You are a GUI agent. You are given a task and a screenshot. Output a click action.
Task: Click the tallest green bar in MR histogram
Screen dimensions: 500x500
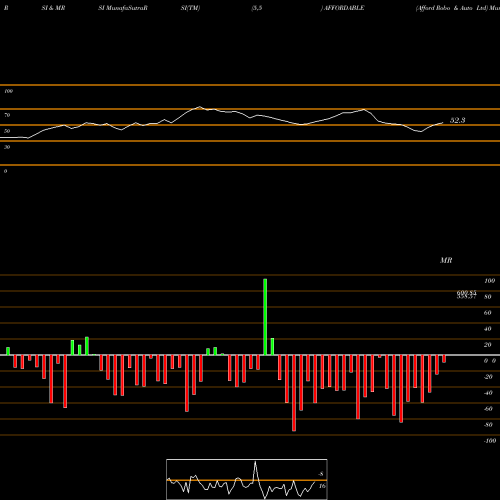tap(265, 317)
